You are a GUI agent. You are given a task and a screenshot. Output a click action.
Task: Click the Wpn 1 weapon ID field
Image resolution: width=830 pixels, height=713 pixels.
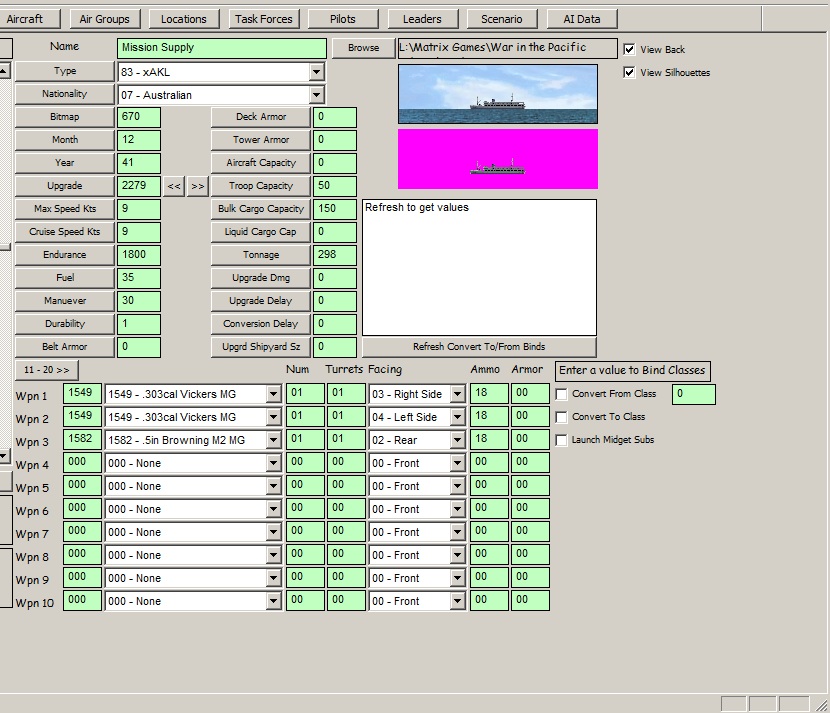(82, 394)
